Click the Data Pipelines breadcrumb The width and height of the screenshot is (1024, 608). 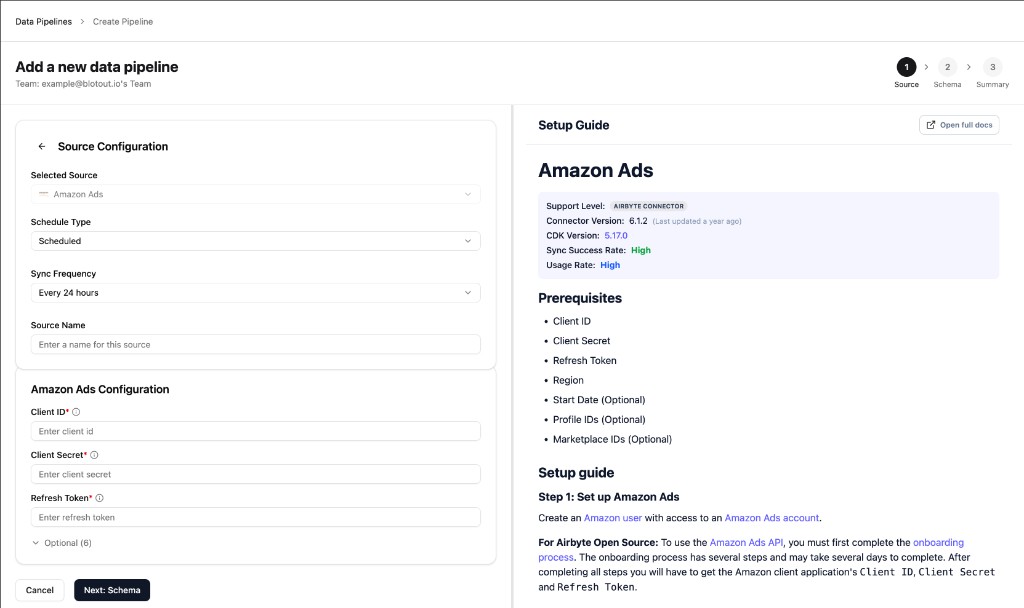click(44, 22)
